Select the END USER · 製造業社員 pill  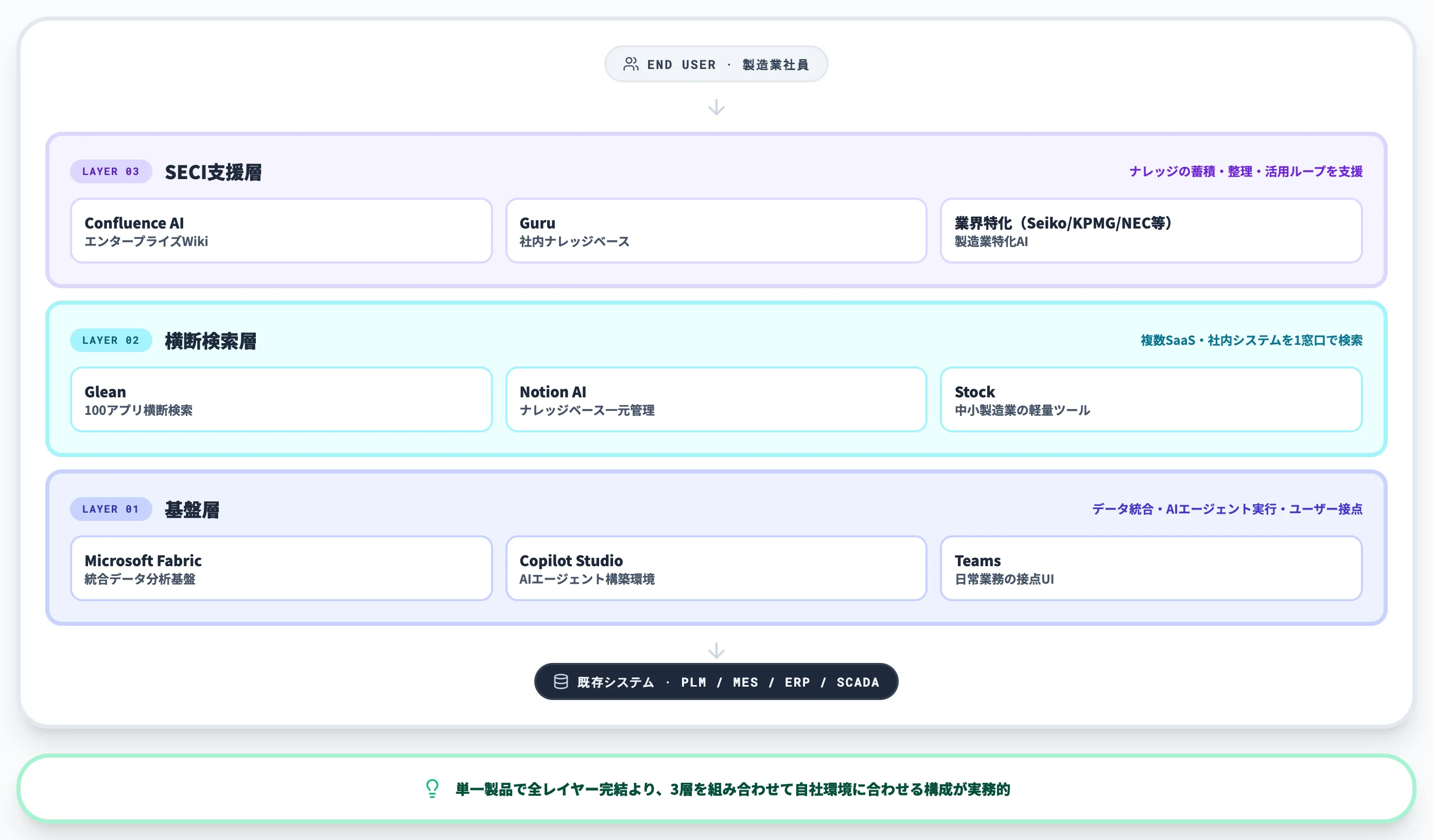click(x=716, y=64)
